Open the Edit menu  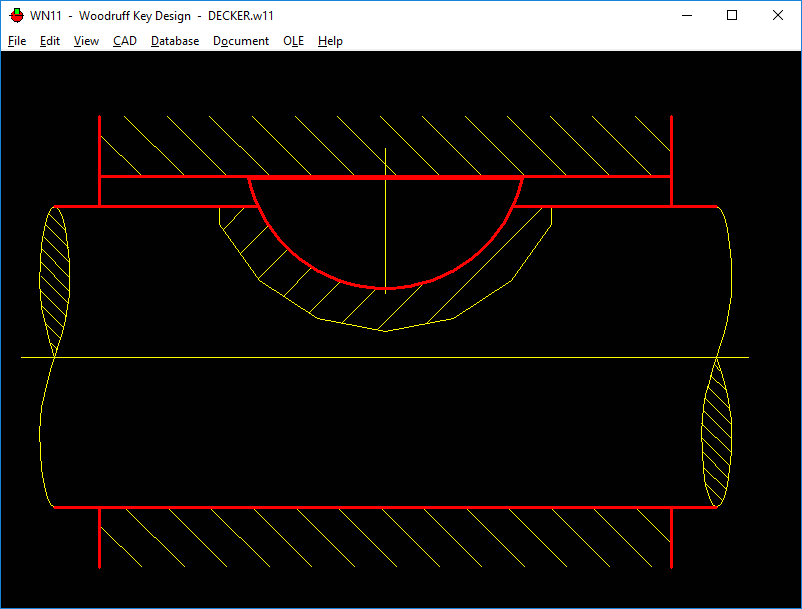pyautogui.click(x=50, y=41)
